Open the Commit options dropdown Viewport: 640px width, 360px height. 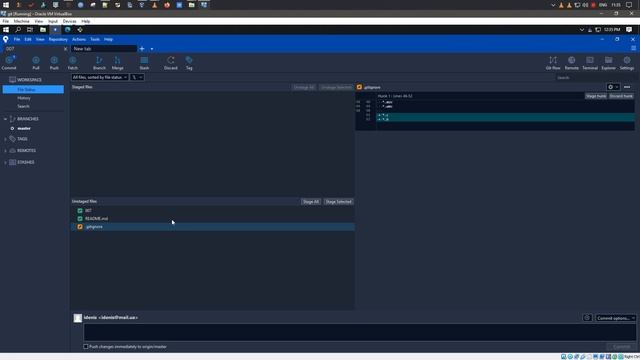point(616,318)
